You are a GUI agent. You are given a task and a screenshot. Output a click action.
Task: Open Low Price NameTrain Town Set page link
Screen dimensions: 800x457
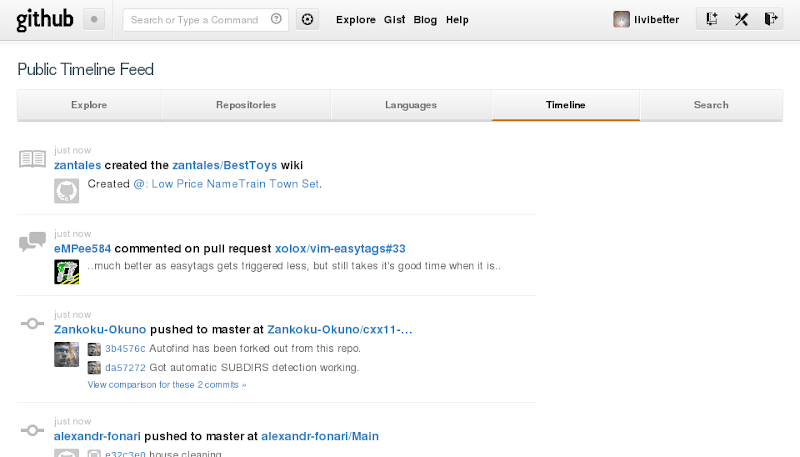pyautogui.click(x=227, y=184)
